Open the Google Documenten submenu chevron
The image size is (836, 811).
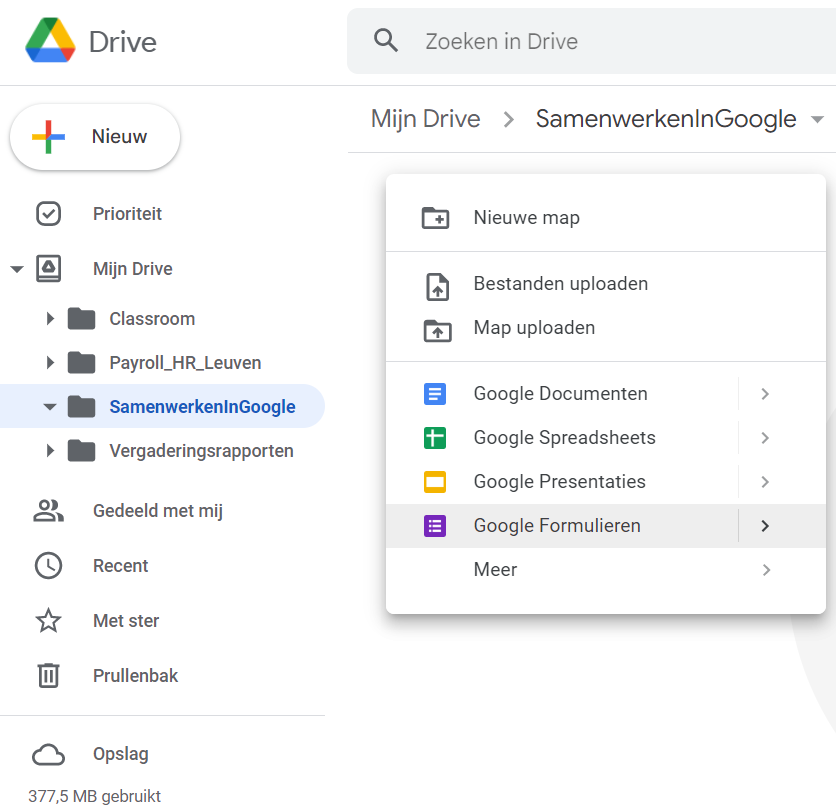766,394
